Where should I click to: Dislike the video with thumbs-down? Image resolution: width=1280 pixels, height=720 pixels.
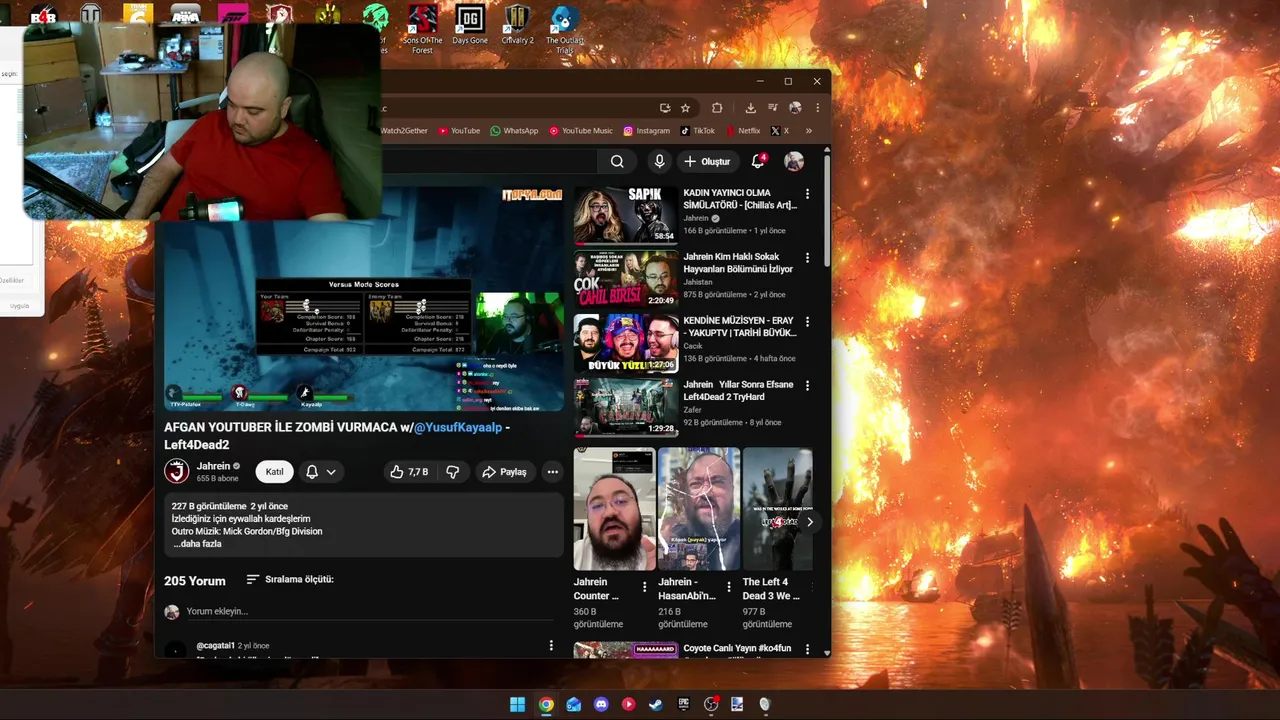[x=452, y=472]
